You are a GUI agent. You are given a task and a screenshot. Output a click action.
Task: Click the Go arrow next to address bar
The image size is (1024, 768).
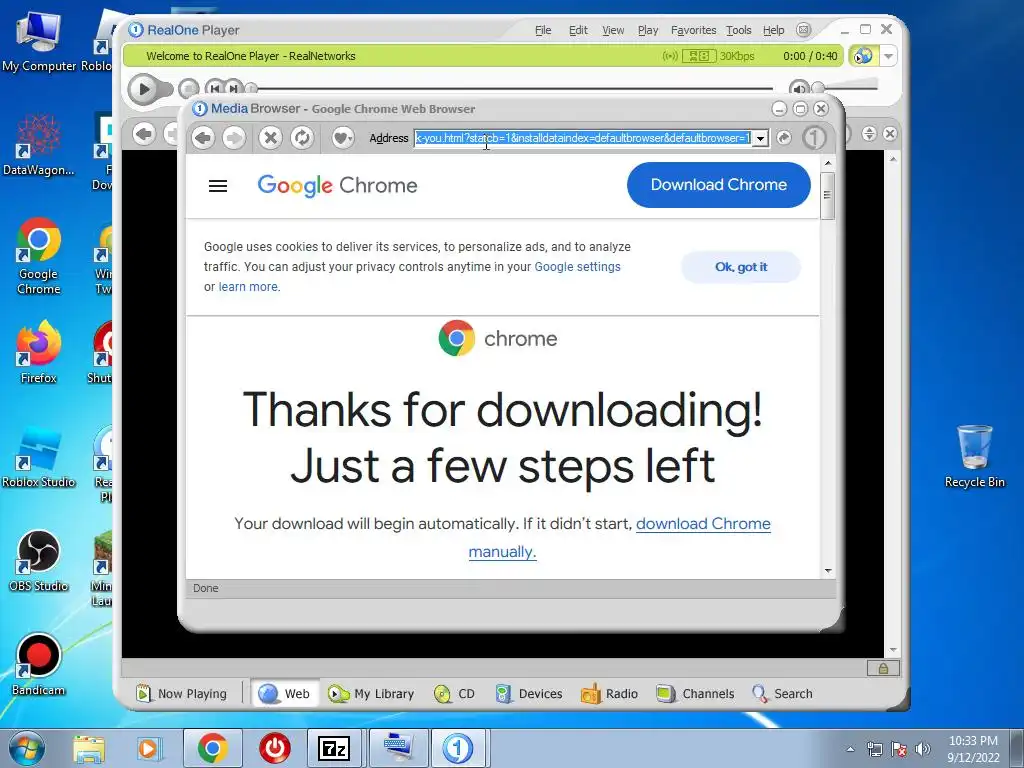[784, 137]
